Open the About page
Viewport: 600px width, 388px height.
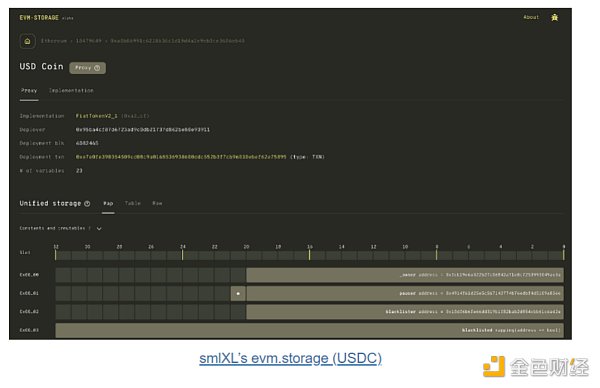(531, 17)
